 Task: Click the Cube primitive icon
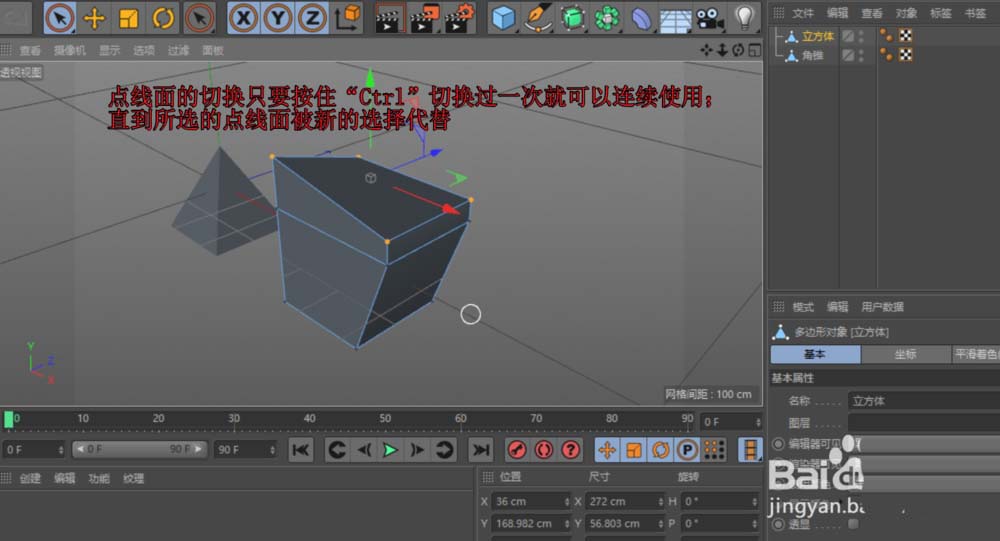[x=504, y=18]
